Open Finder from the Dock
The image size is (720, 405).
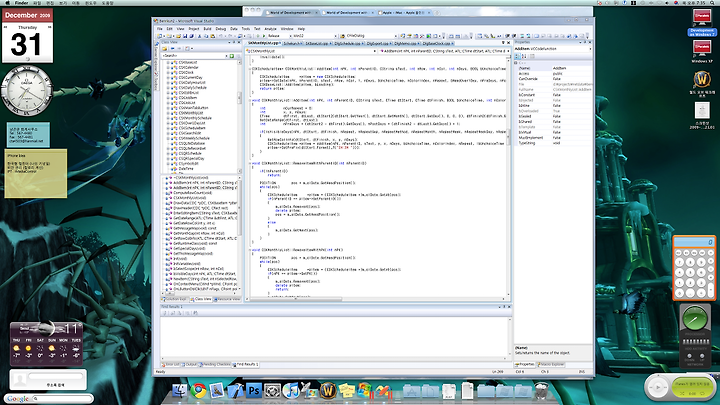(180, 390)
